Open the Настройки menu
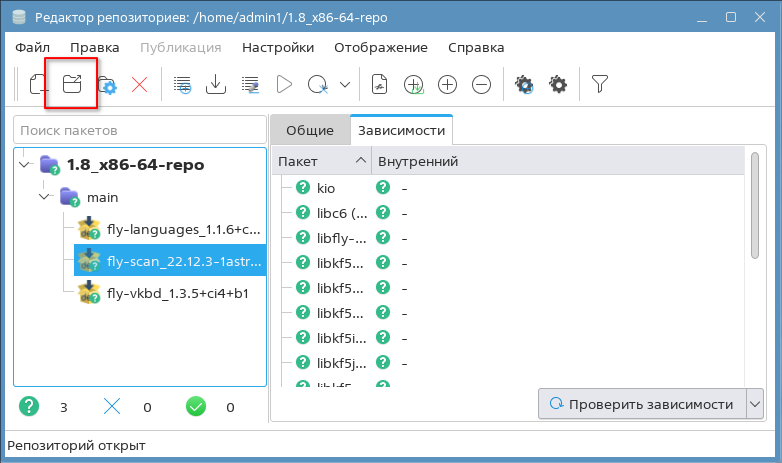782x463 pixels. [277, 47]
